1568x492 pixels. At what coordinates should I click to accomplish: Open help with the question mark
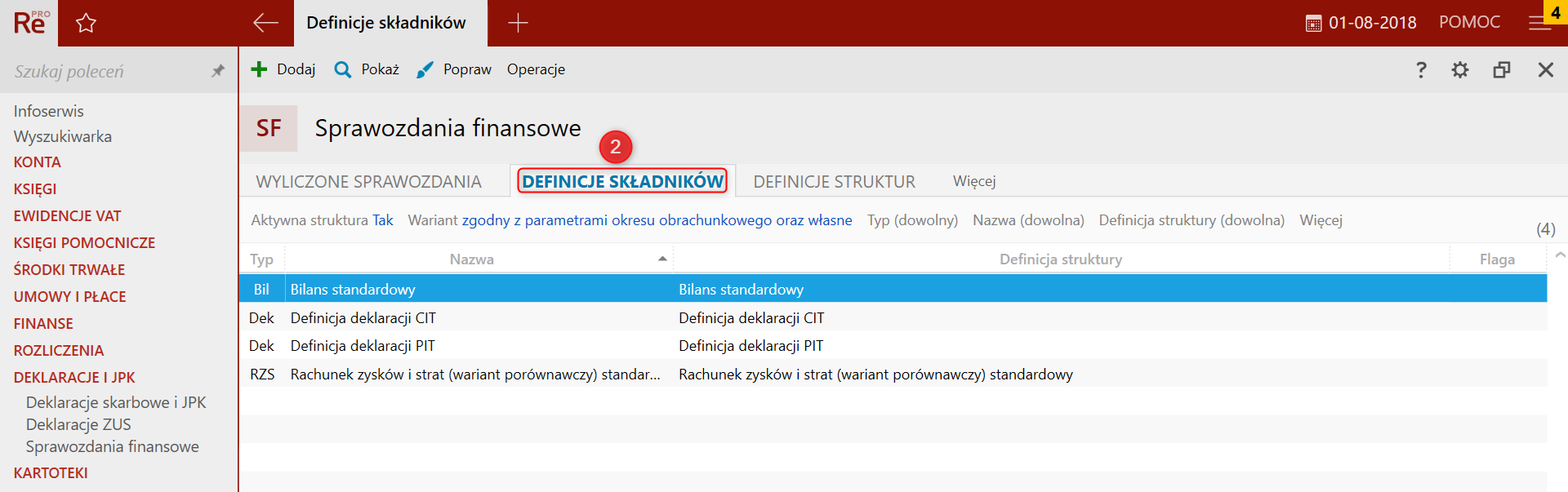tap(1421, 69)
